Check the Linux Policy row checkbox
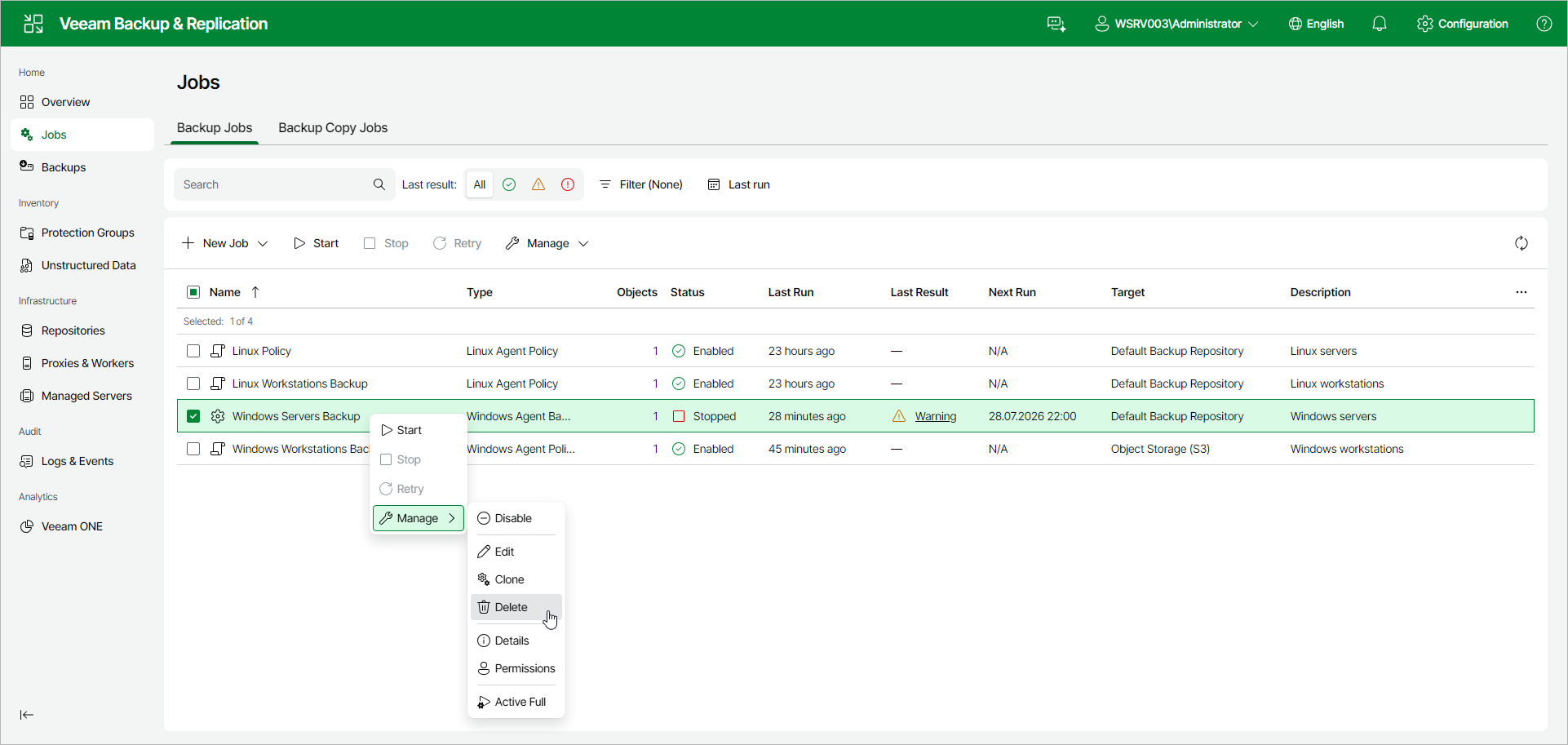Image resolution: width=1568 pixels, height=745 pixels. 193,351
